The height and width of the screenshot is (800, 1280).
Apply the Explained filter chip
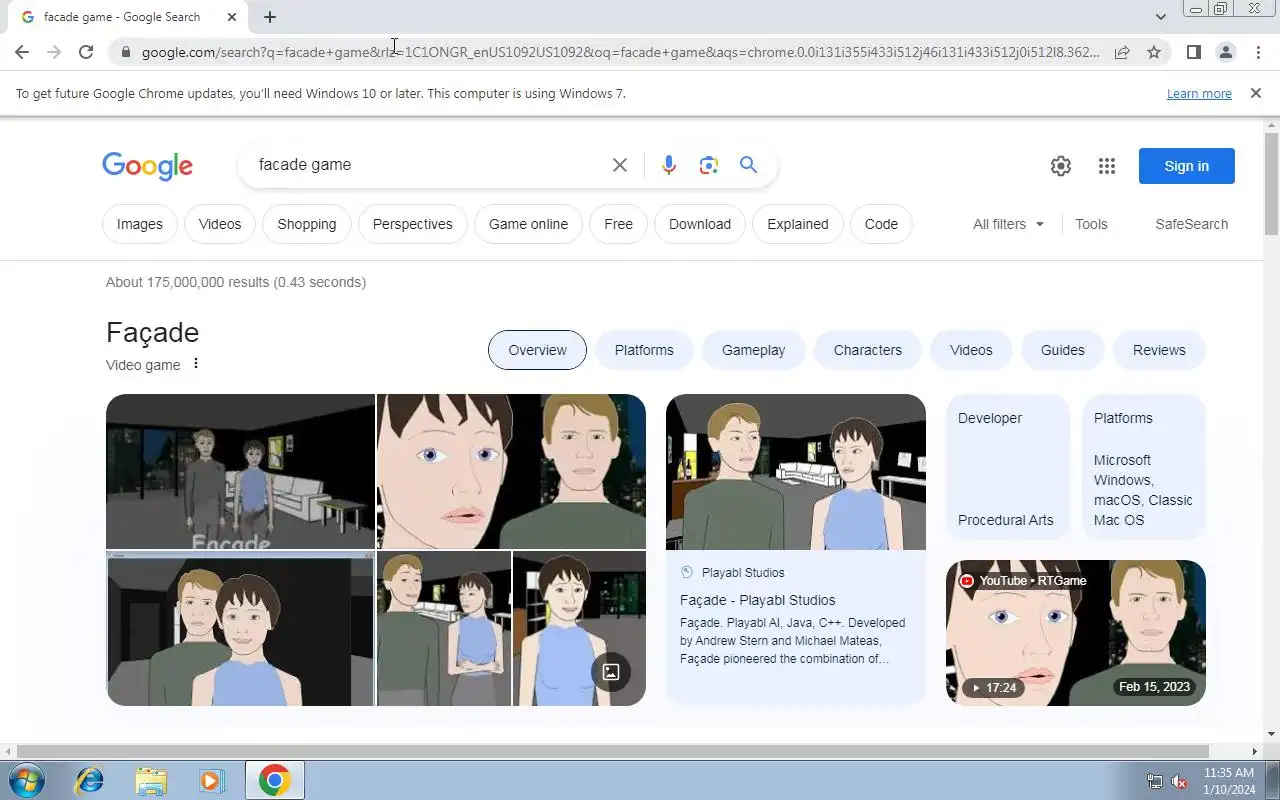tap(798, 224)
